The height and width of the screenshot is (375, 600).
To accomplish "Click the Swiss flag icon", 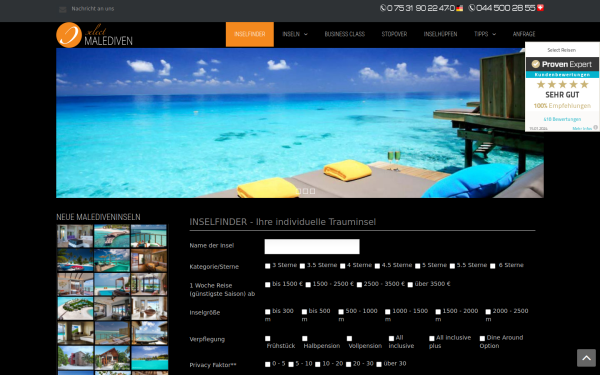I will coord(540,8).
